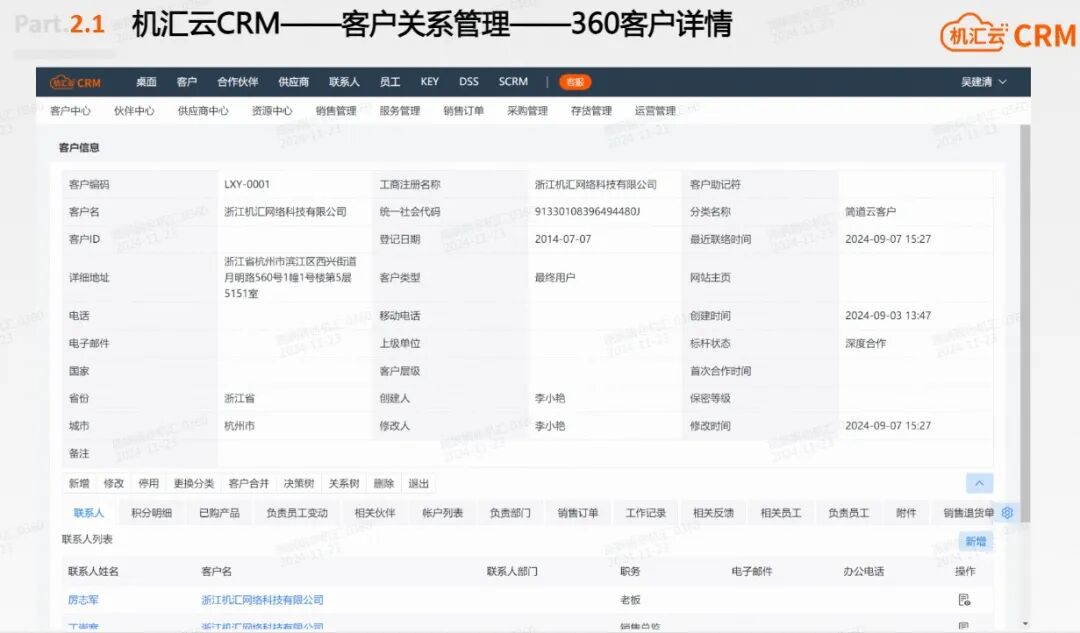The width and height of the screenshot is (1080, 633).
Task: Open the 客户 menu in the top bar
Action: point(188,82)
